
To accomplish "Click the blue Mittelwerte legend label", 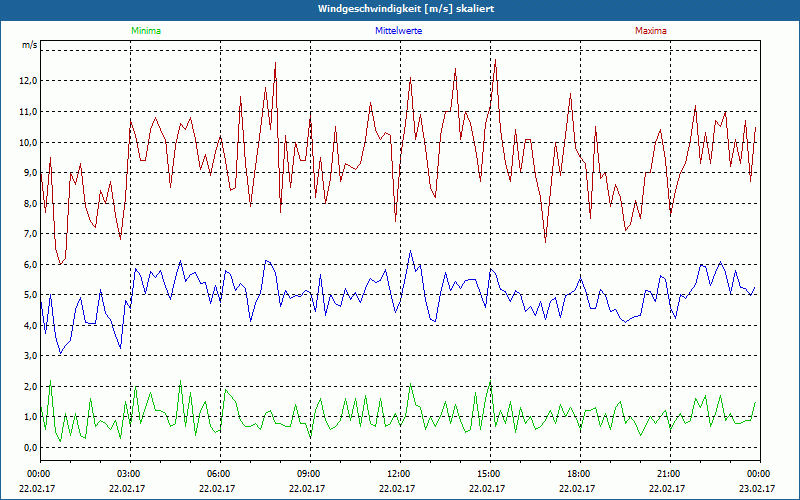I will (398, 31).
